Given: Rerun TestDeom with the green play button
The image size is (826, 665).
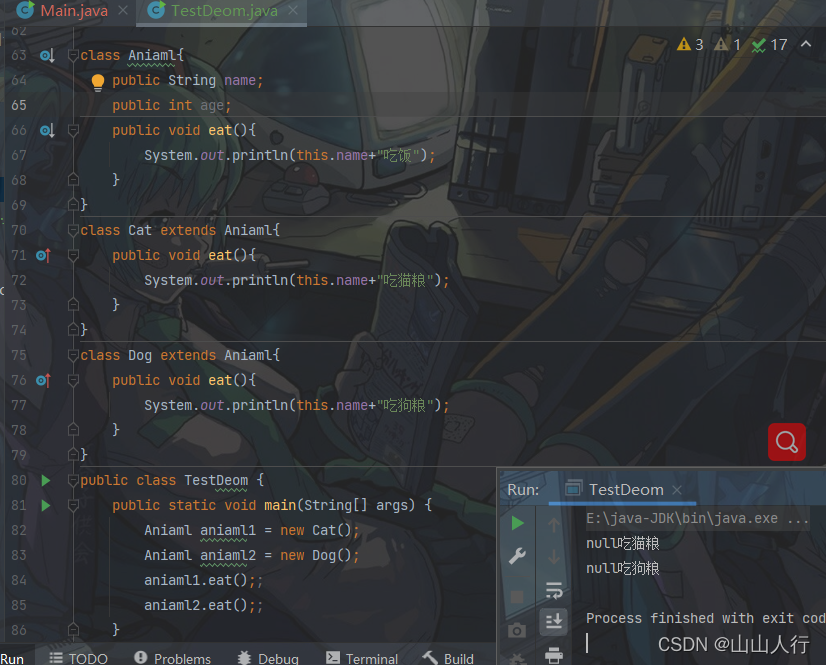Looking at the screenshot, I should click(517, 523).
